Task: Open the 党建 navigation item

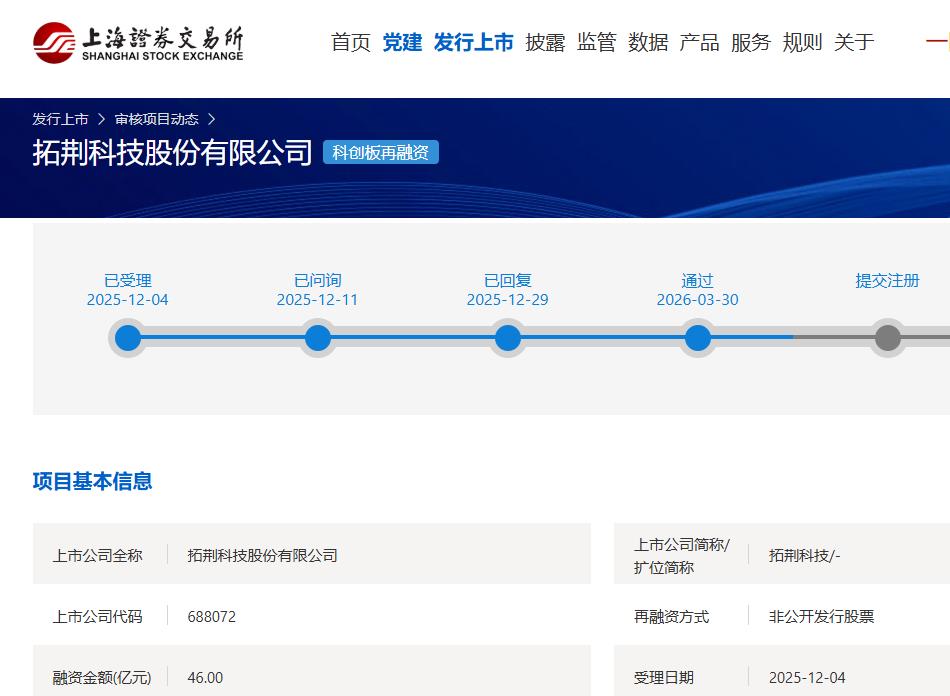Action: (x=402, y=42)
